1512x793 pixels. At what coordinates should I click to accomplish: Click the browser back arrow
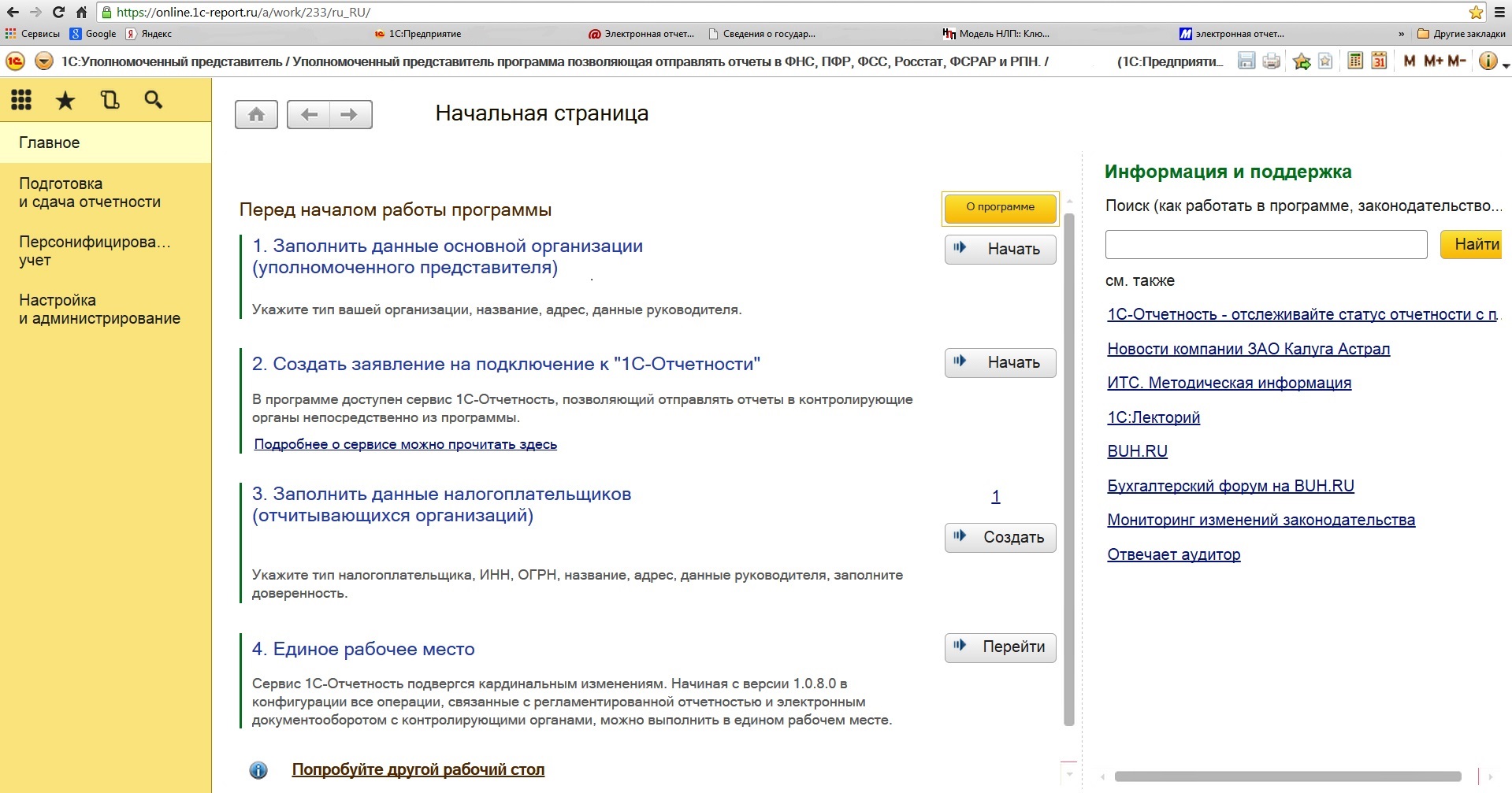(13, 12)
